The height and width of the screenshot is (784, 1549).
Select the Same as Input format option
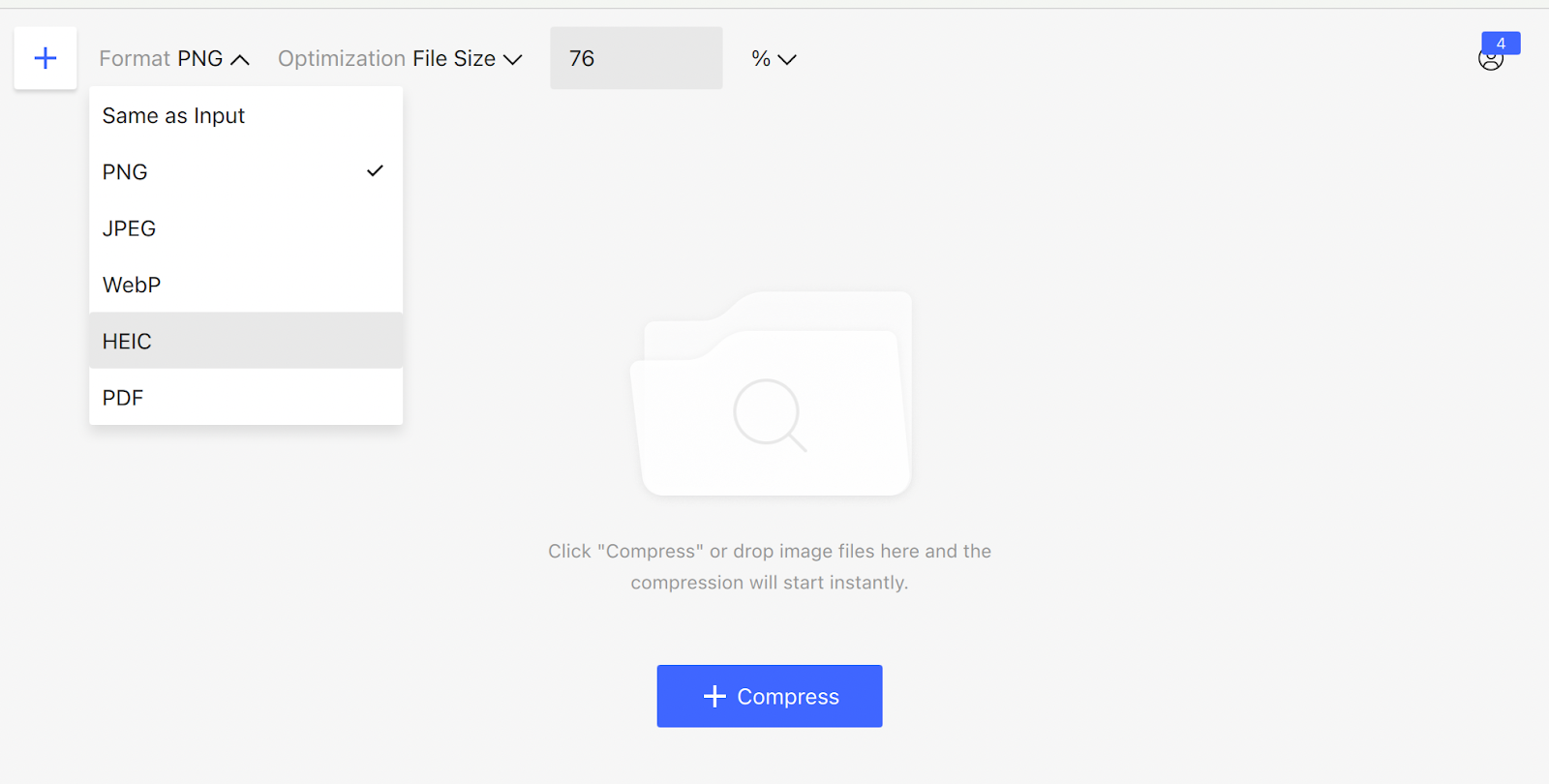point(173,116)
